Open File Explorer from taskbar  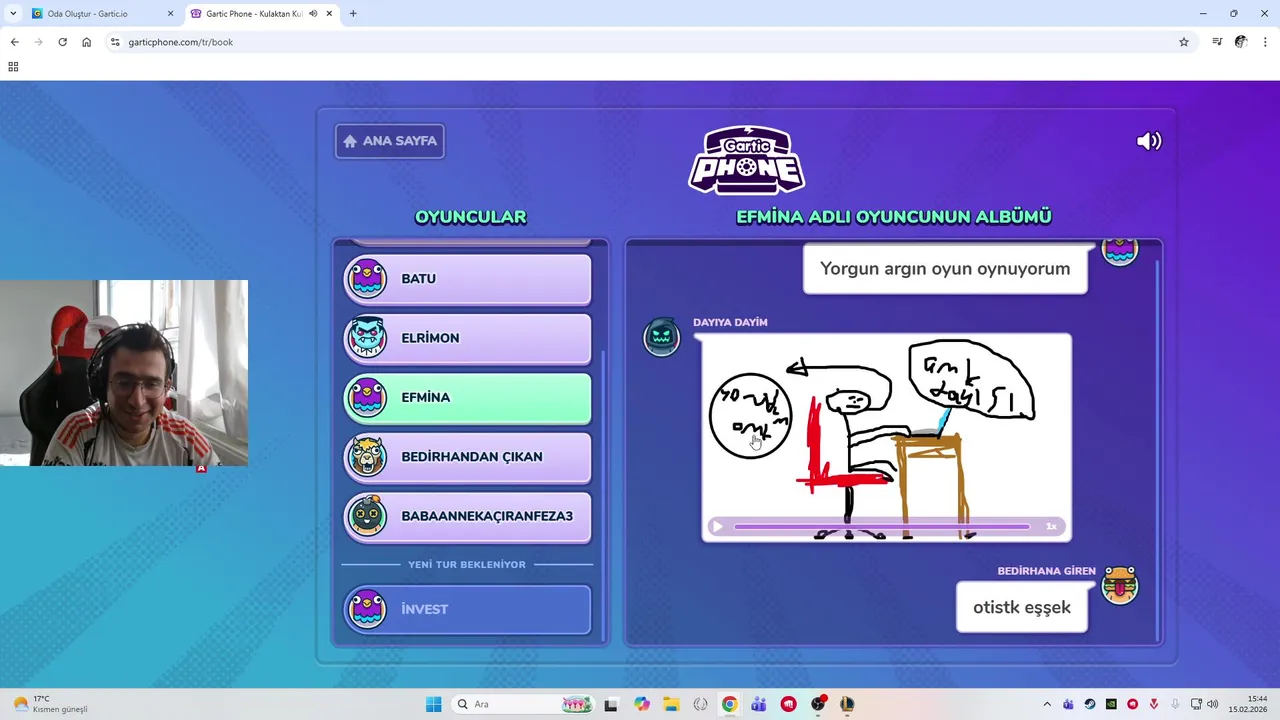(x=671, y=704)
